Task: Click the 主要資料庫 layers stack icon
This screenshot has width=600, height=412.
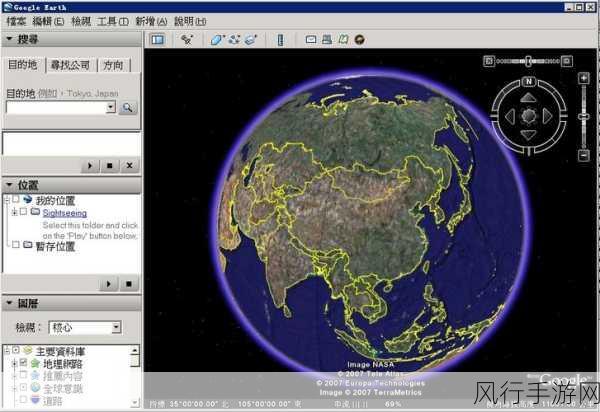Action: click(x=28, y=350)
